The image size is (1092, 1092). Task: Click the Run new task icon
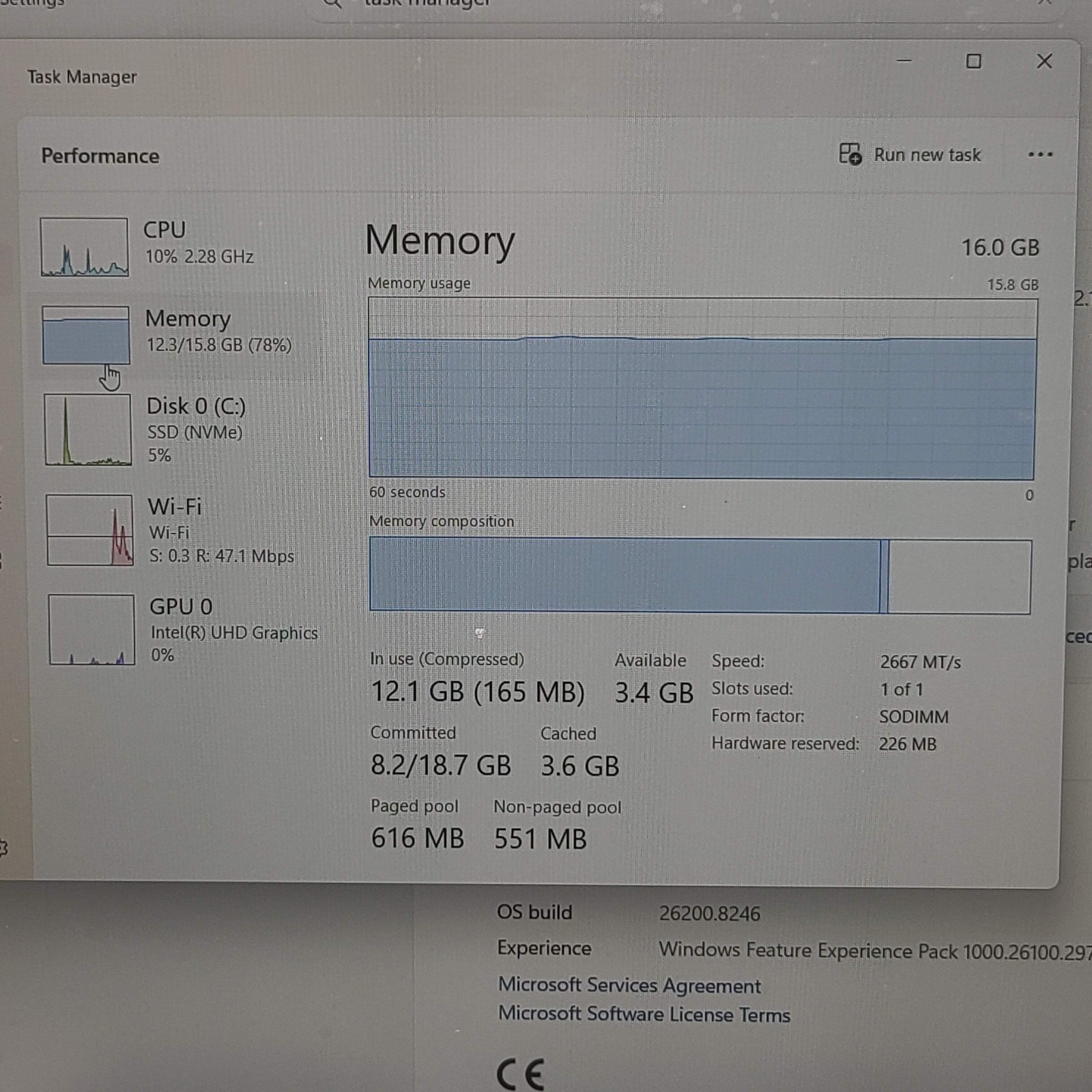[x=850, y=154]
